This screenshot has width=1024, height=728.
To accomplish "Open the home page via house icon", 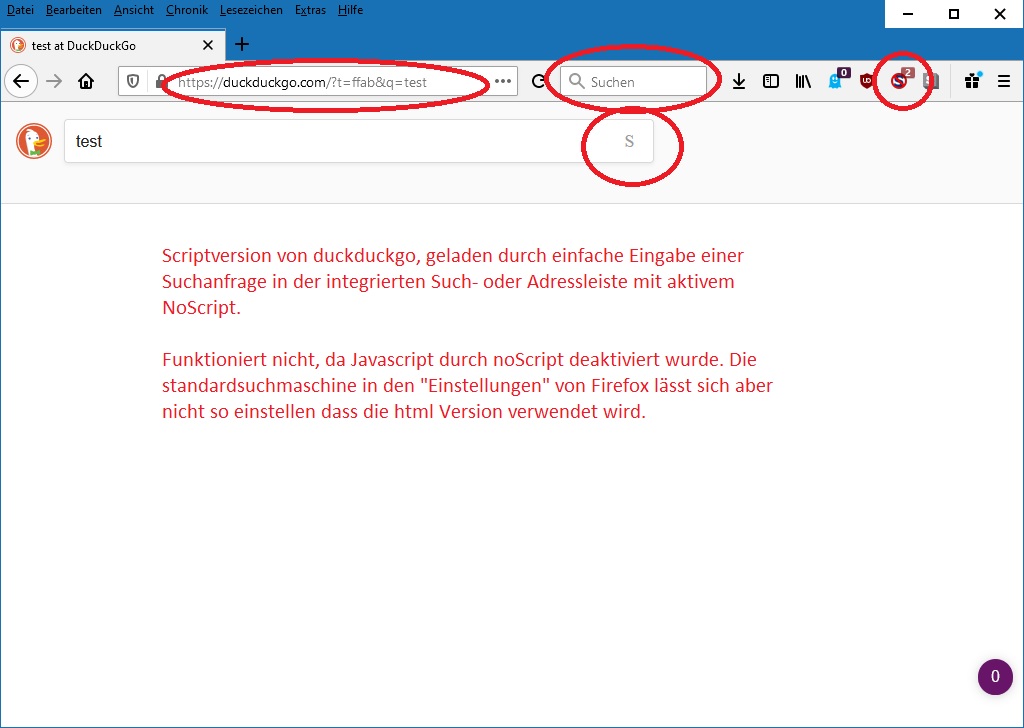I will (86, 82).
